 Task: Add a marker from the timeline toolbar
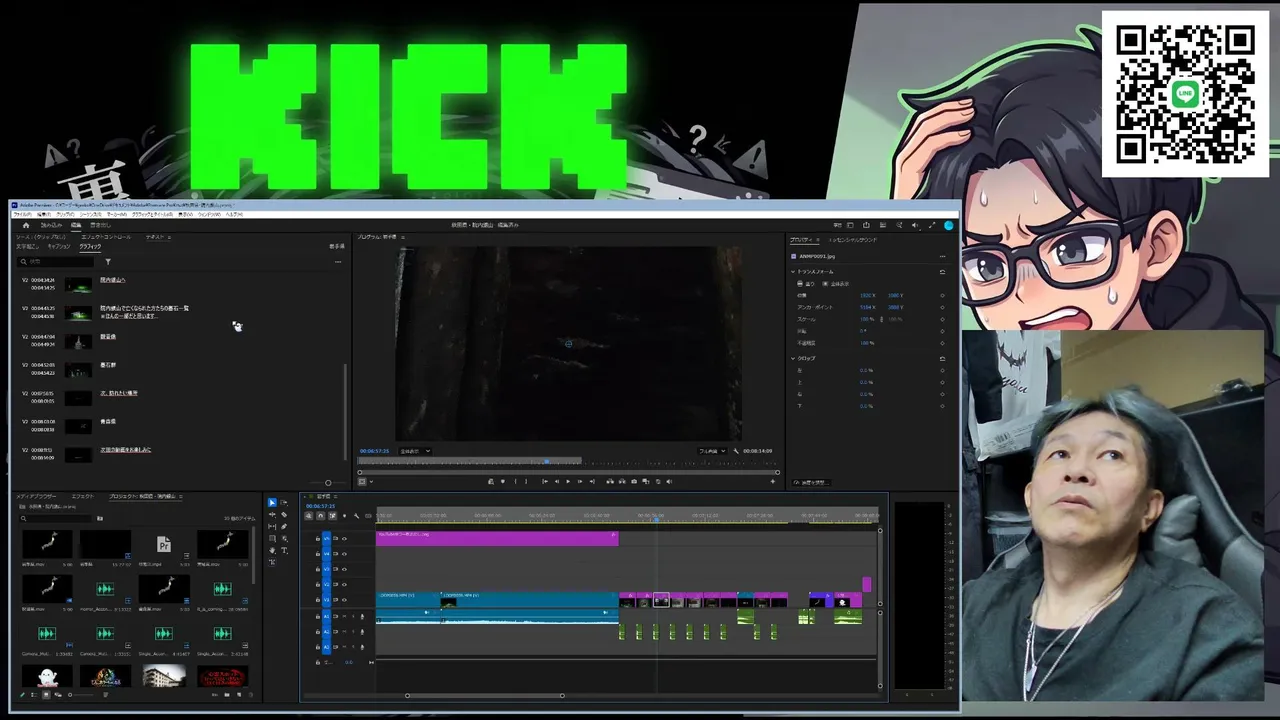point(344,516)
